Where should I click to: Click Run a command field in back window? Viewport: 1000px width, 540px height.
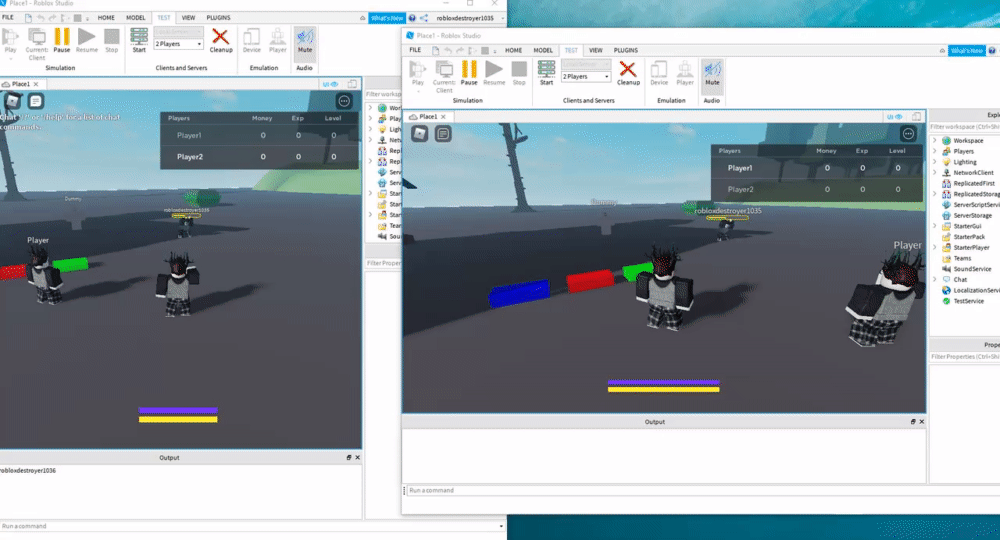252,526
